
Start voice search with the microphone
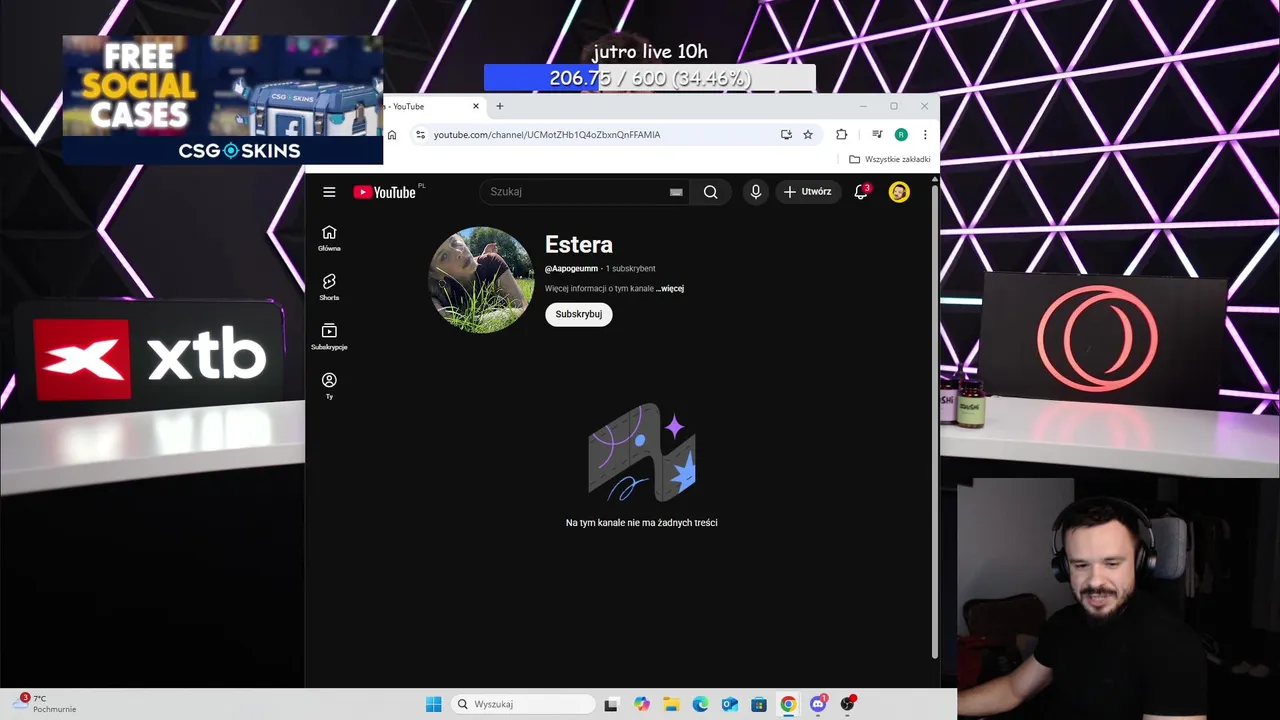tap(755, 192)
